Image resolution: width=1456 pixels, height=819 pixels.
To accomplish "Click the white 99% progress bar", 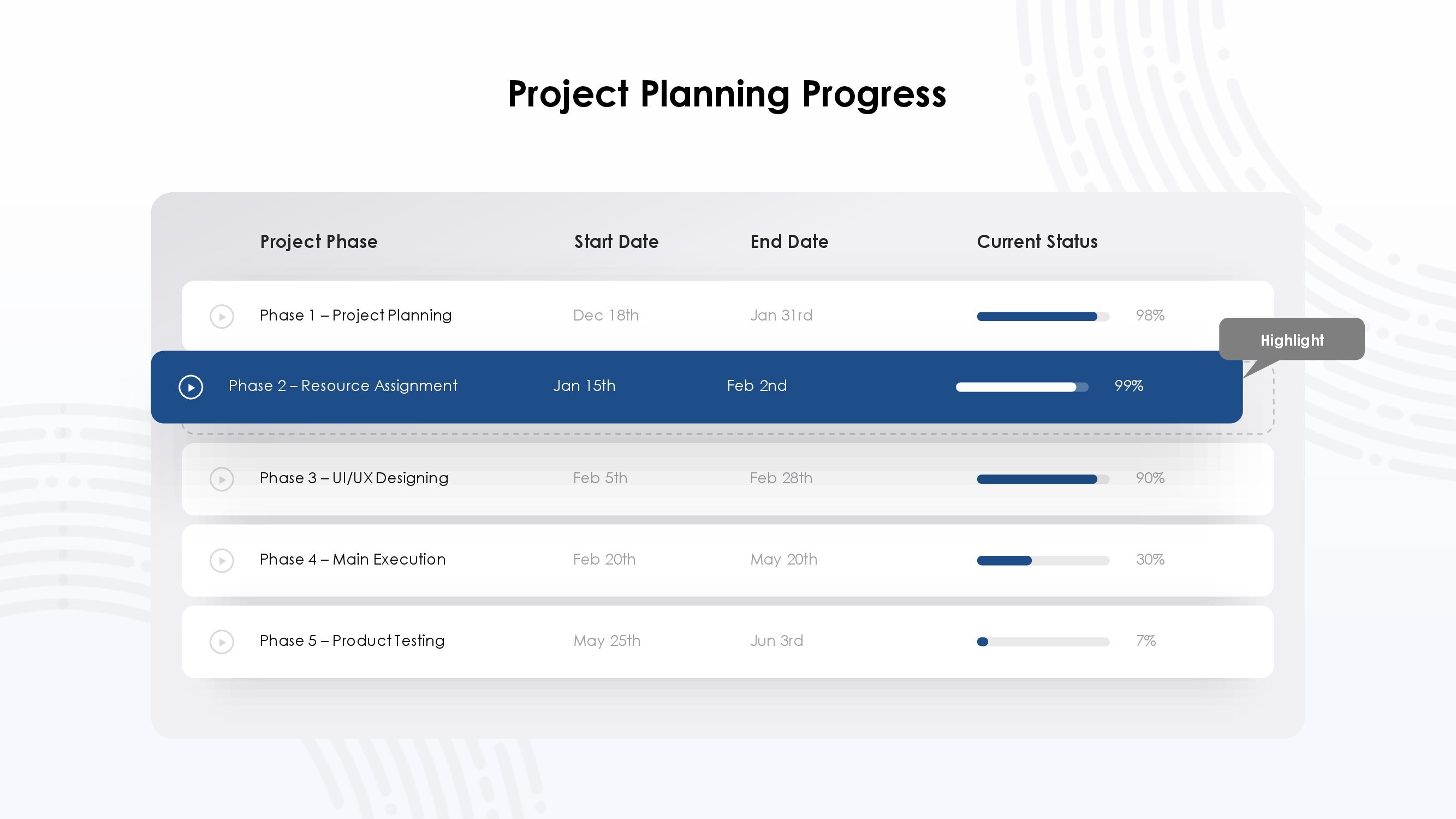I will click(x=1022, y=387).
